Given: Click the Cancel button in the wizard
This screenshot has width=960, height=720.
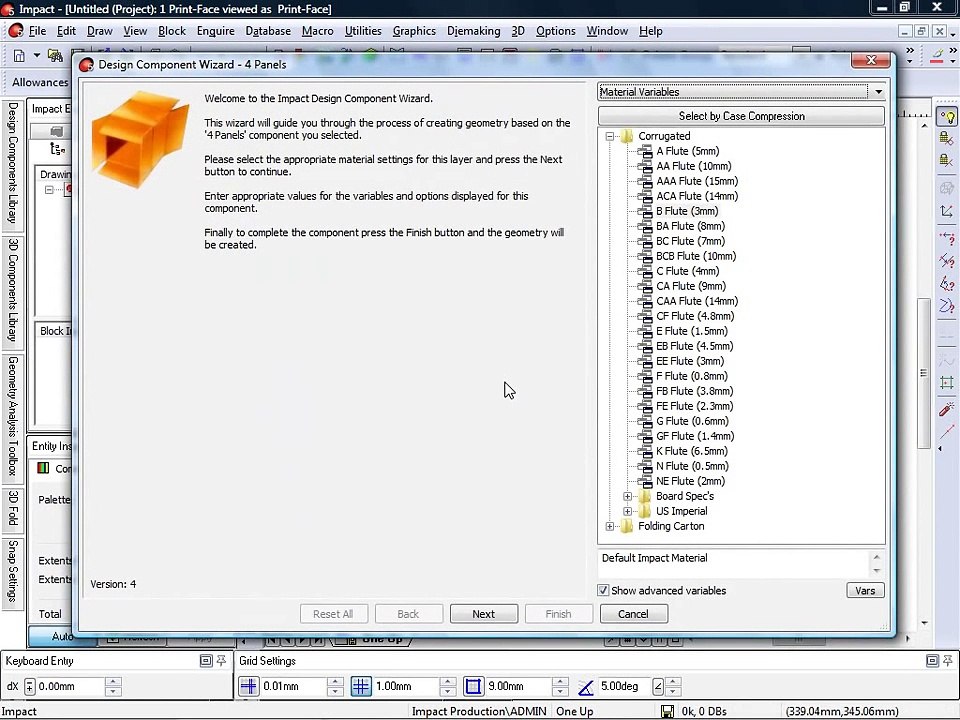Looking at the screenshot, I should 634,614.
